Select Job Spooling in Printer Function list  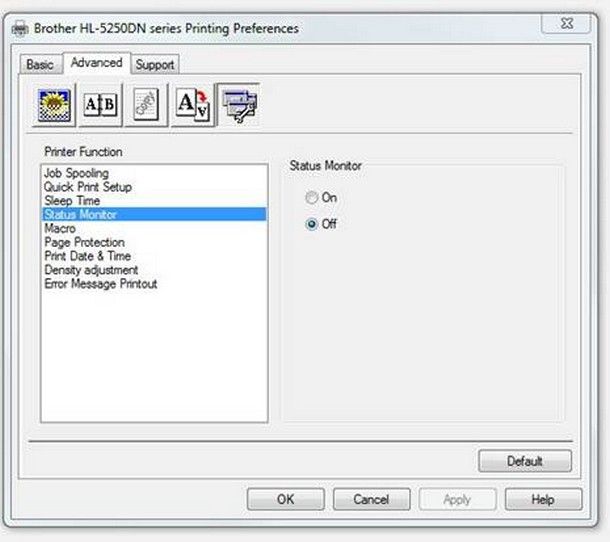pyautogui.click(x=154, y=173)
